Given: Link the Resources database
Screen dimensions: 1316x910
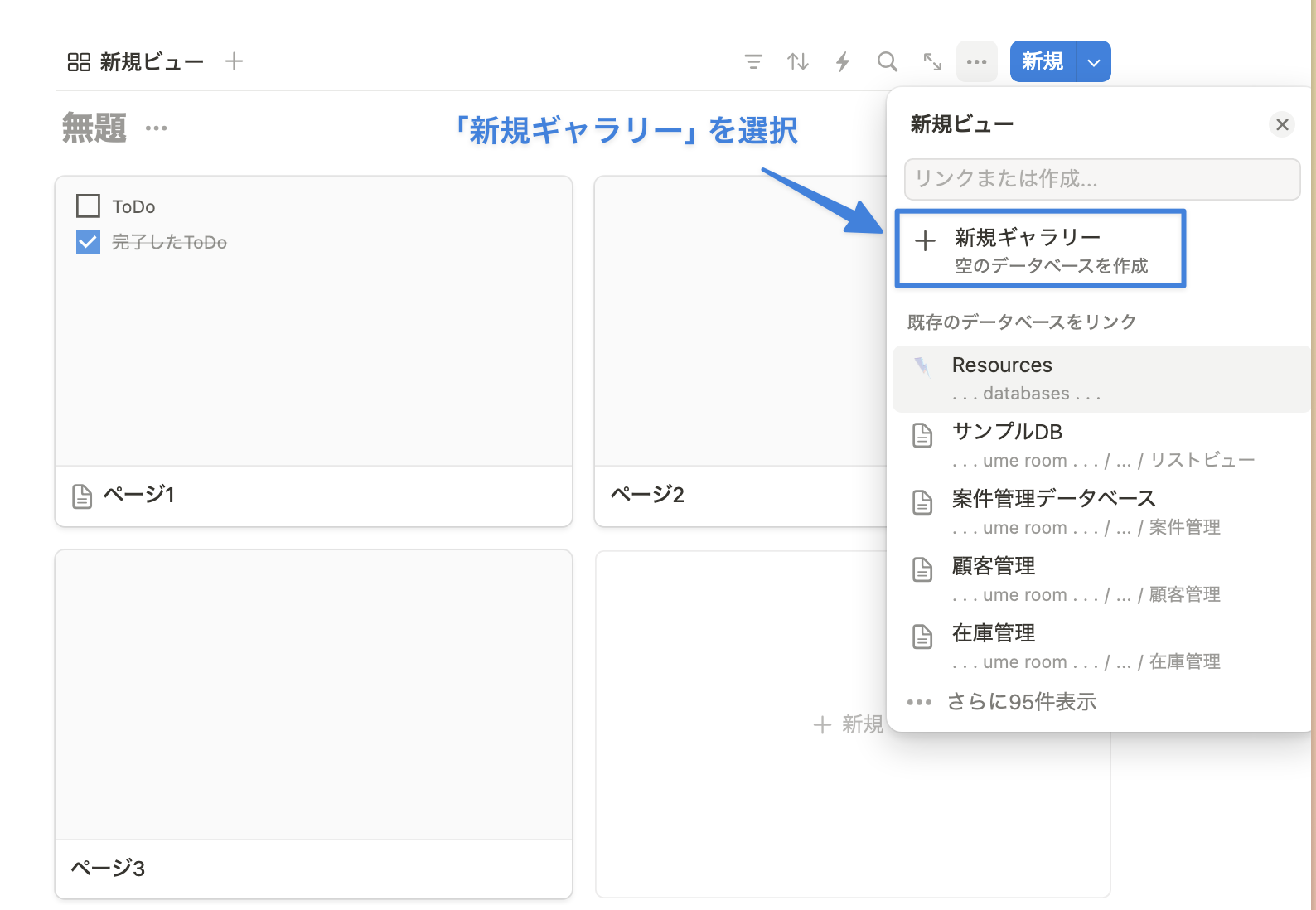Looking at the screenshot, I should [1101, 379].
